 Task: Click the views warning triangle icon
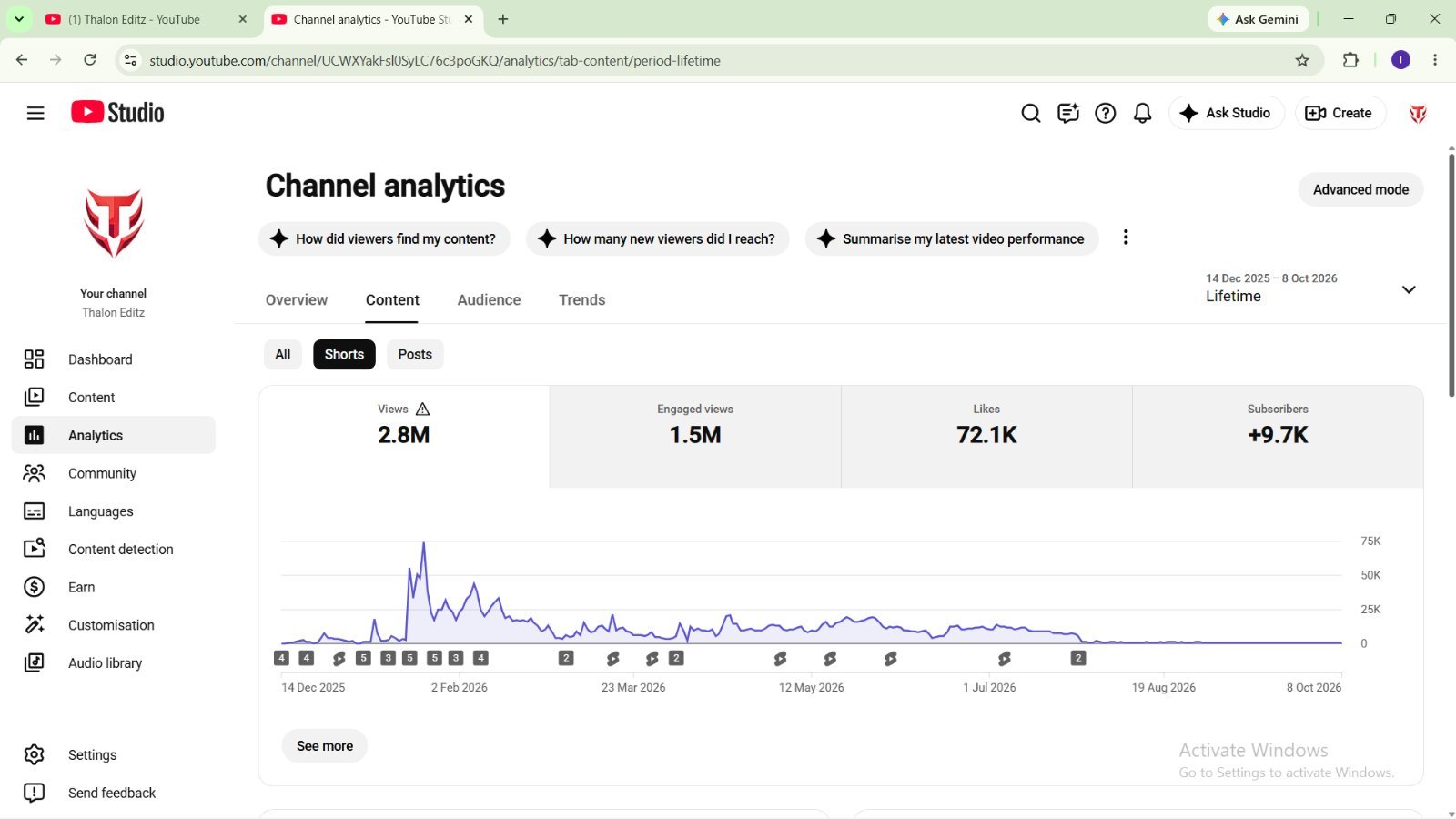(x=422, y=409)
